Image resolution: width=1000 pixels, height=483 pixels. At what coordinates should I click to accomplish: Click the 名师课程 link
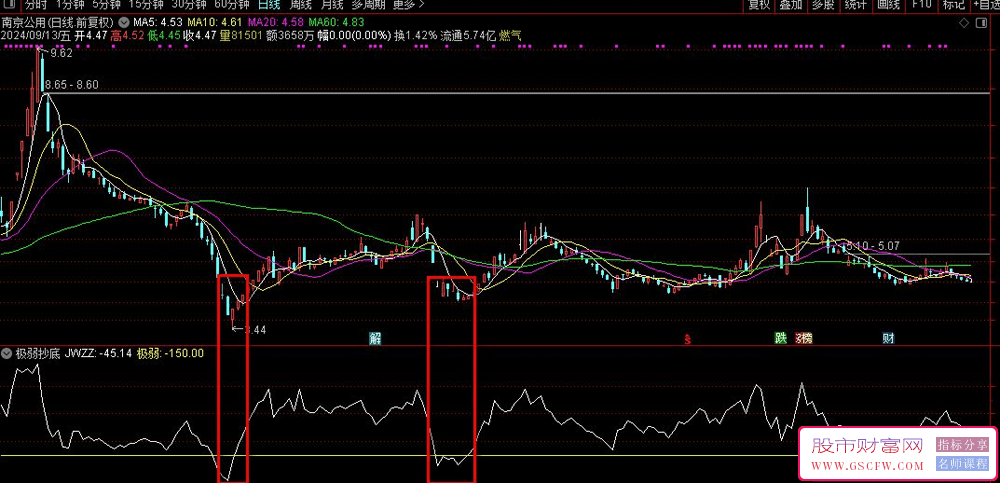click(x=962, y=463)
